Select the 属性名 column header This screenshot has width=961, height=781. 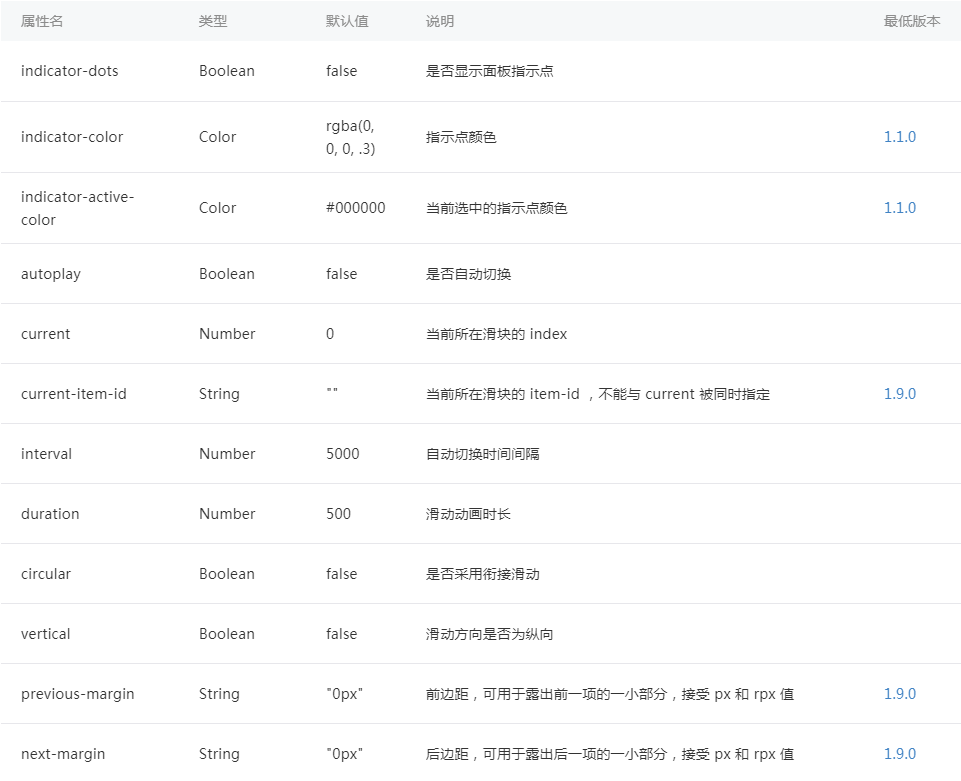(42, 21)
